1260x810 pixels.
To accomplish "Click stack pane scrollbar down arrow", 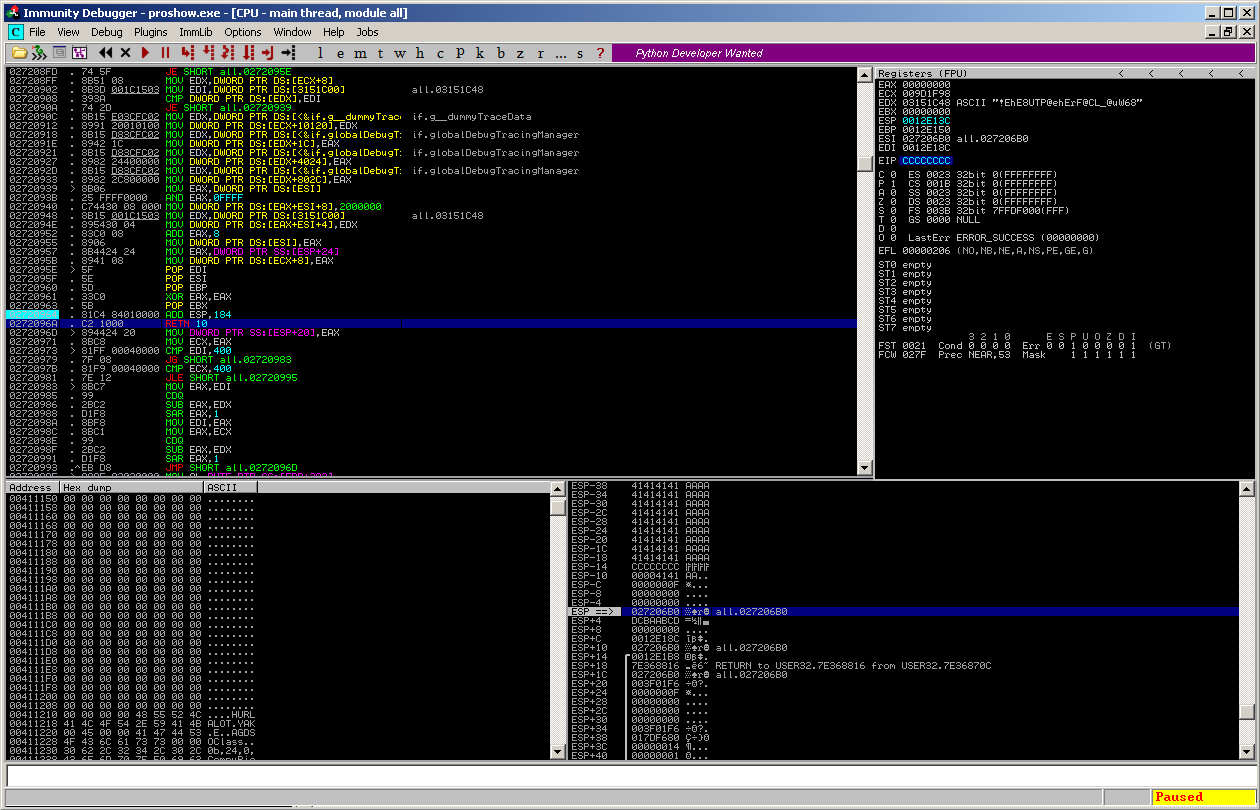I will coord(1246,751).
